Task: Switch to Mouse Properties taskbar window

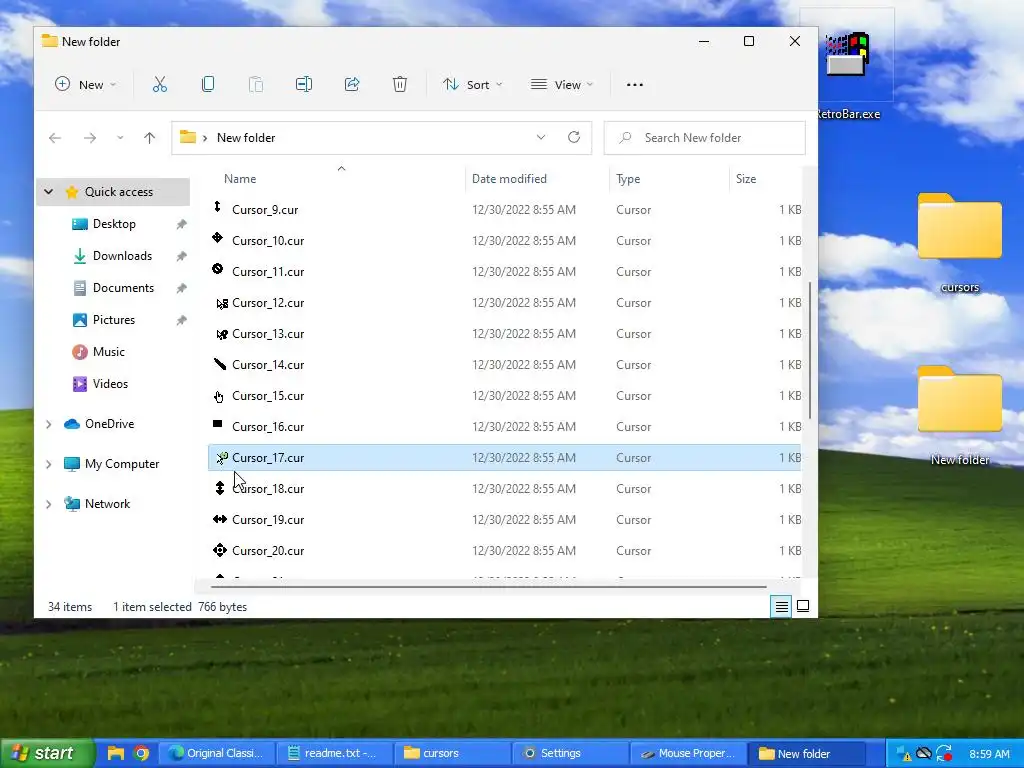Action: click(686, 753)
